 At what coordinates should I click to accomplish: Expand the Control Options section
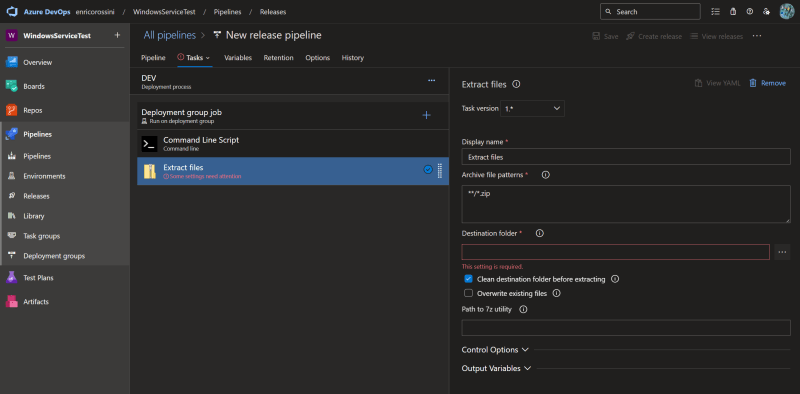(x=495, y=350)
